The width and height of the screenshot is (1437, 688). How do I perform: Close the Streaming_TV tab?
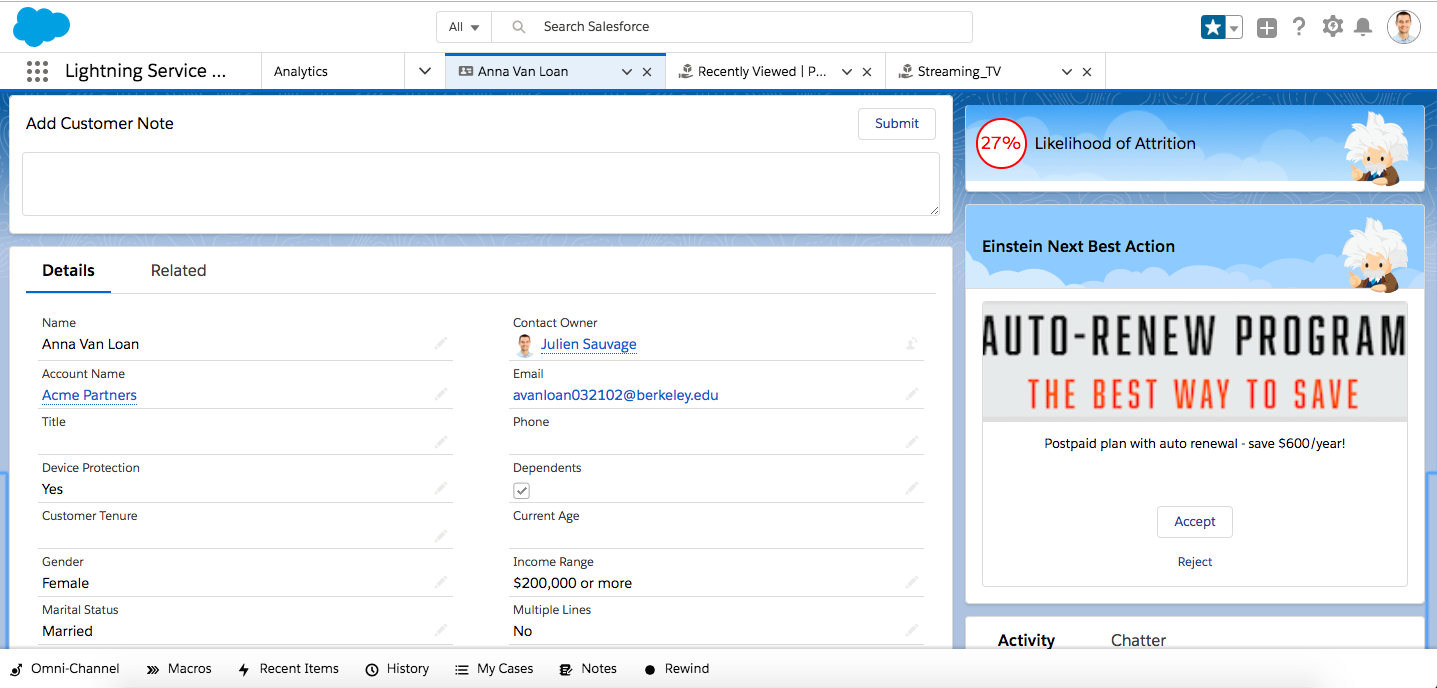[1087, 72]
